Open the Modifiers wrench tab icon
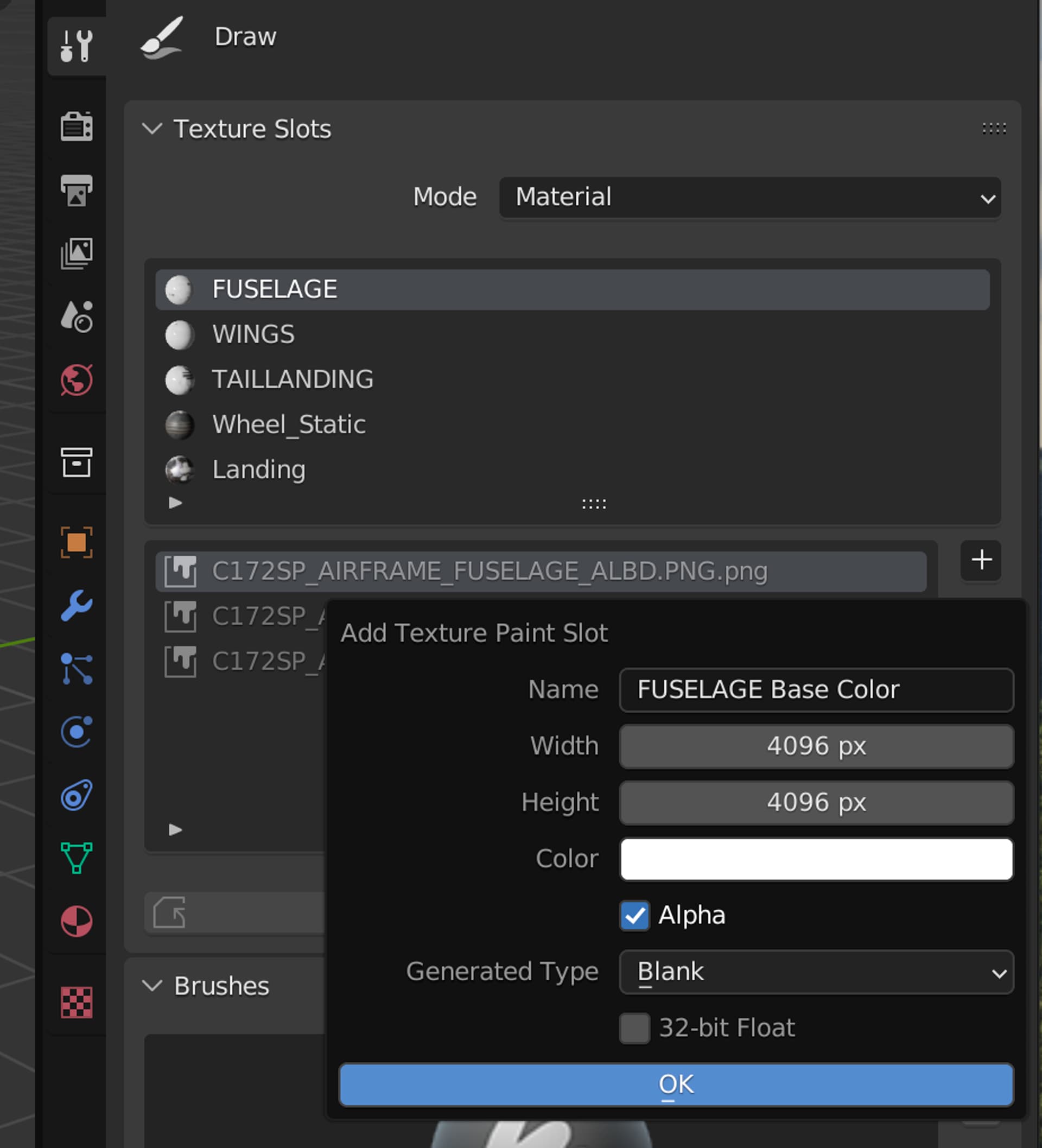Screen dimensions: 1042x1148 (77, 605)
